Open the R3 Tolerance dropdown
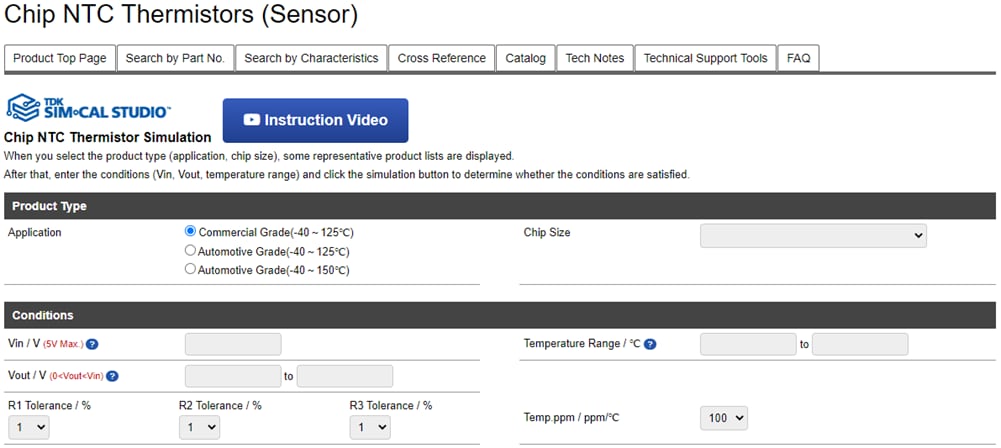Viewport: 1001px width, 448px height. pos(368,427)
